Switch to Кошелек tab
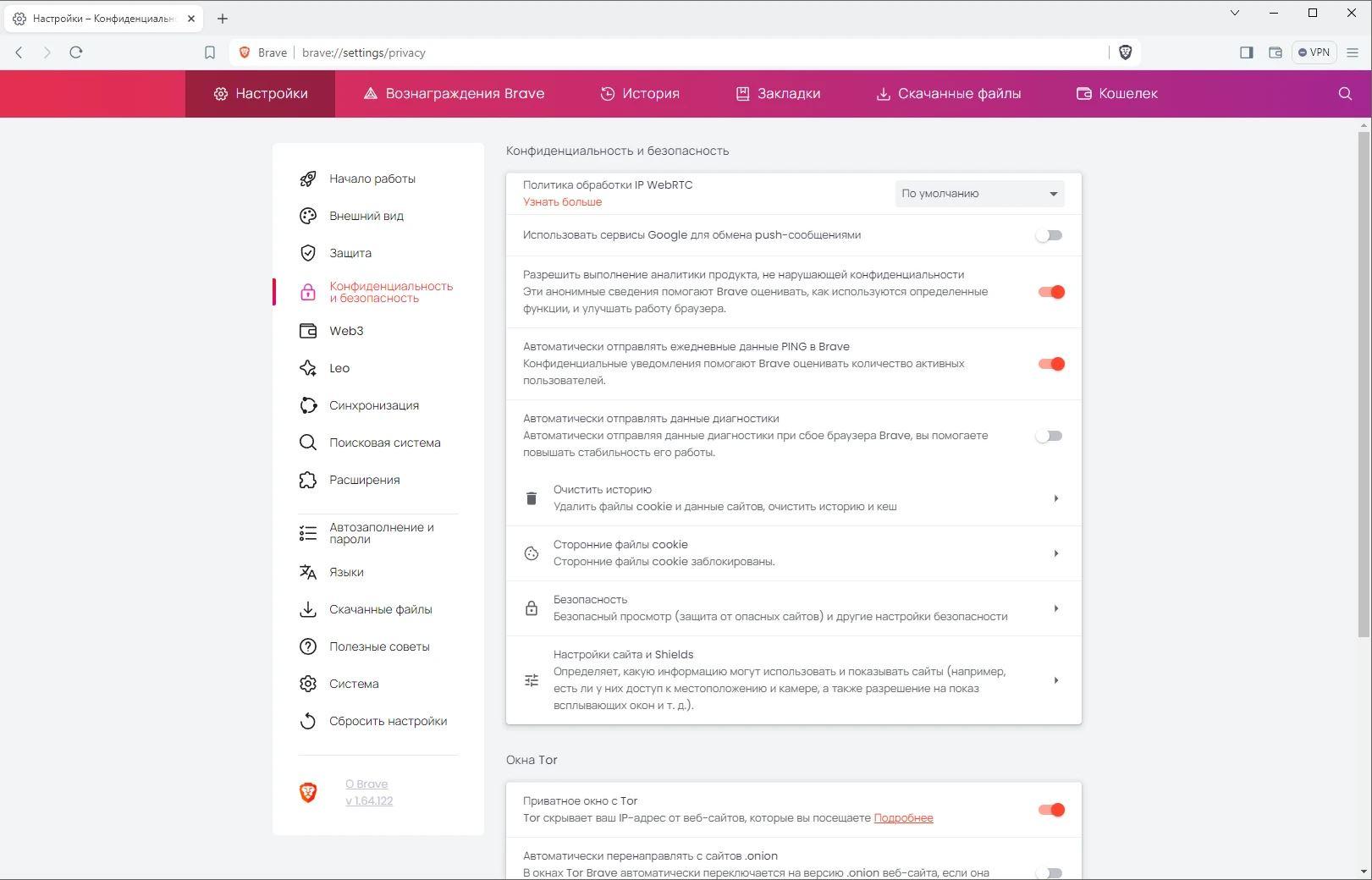Viewport: 1372px width, 880px height. [x=1116, y=94]
